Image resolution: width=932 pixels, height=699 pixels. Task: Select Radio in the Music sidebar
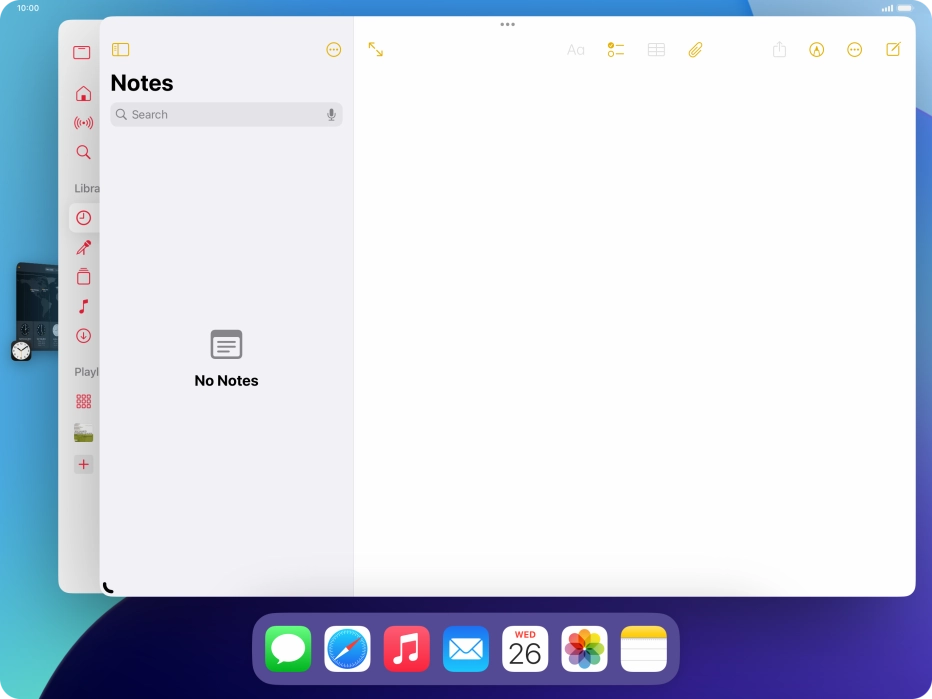(x=84, y=122)
